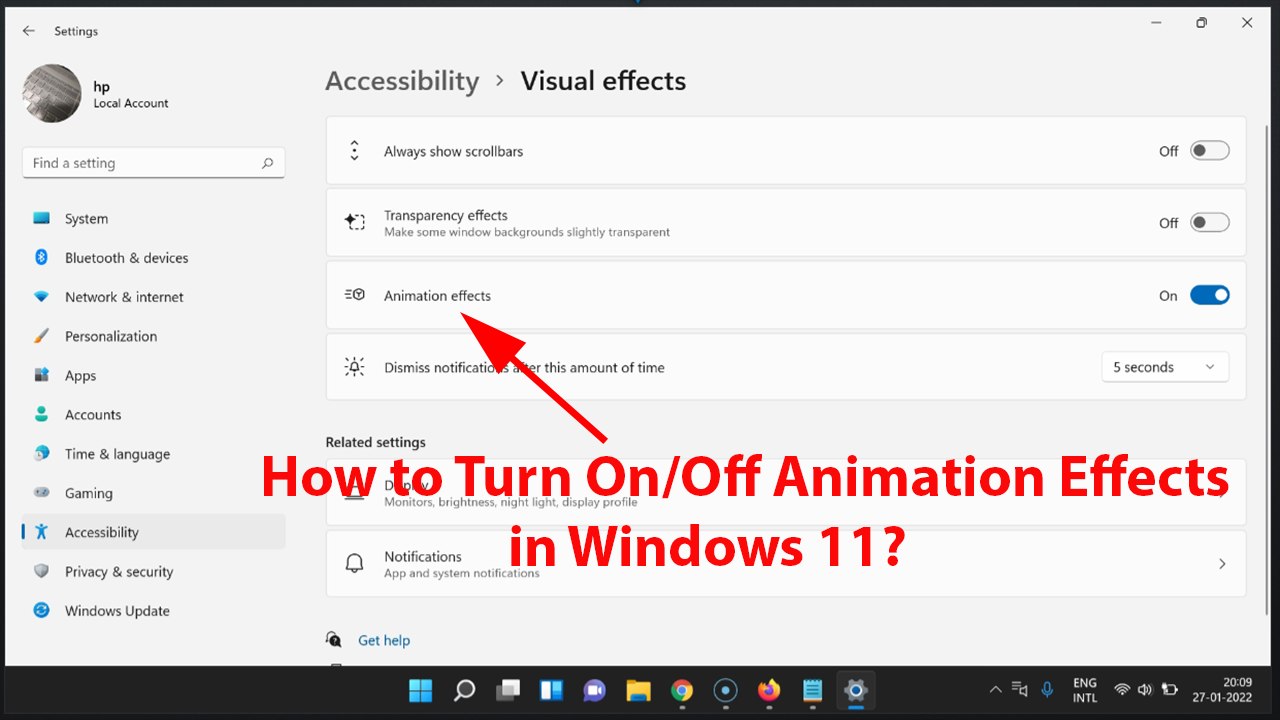The width and height of the screenshot is (1280, 720).
Task: Open taskbar Search
Action: click(465, 690)
